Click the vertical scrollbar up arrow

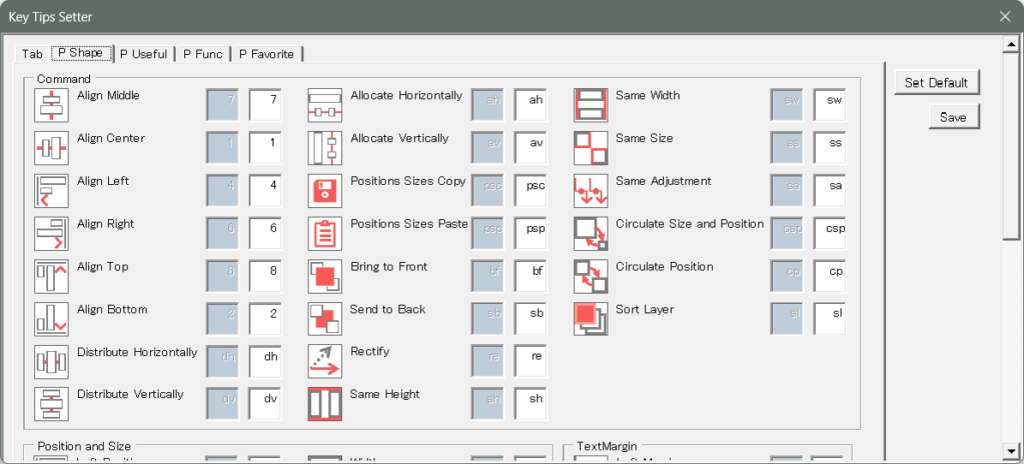pyautogui.click(x=1009, y=42)
